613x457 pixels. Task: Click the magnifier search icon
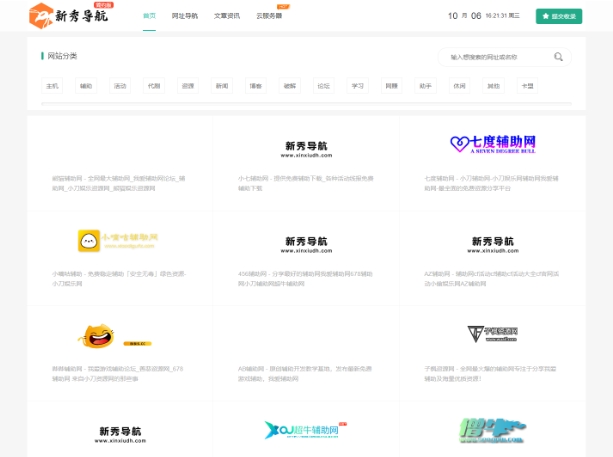[x=559, y=57]
